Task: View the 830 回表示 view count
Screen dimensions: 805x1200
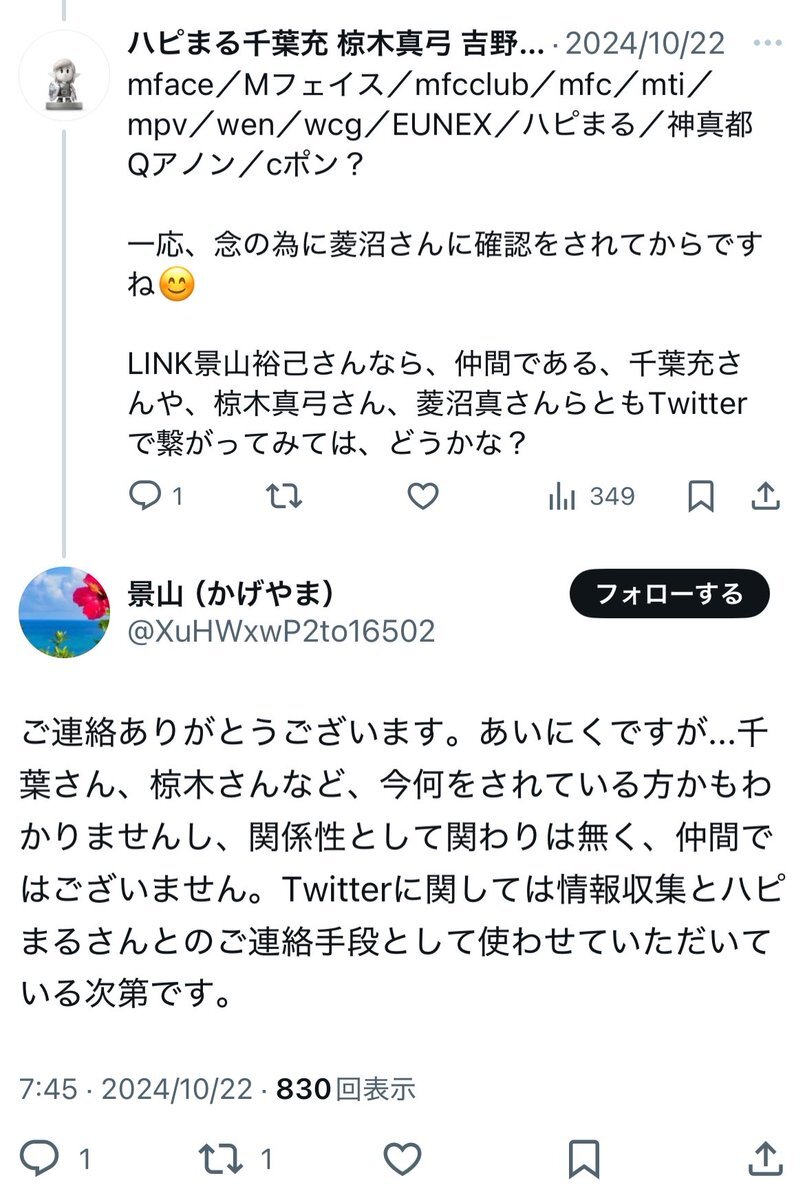Action: pyautogui.click(x=346, y=1088)
